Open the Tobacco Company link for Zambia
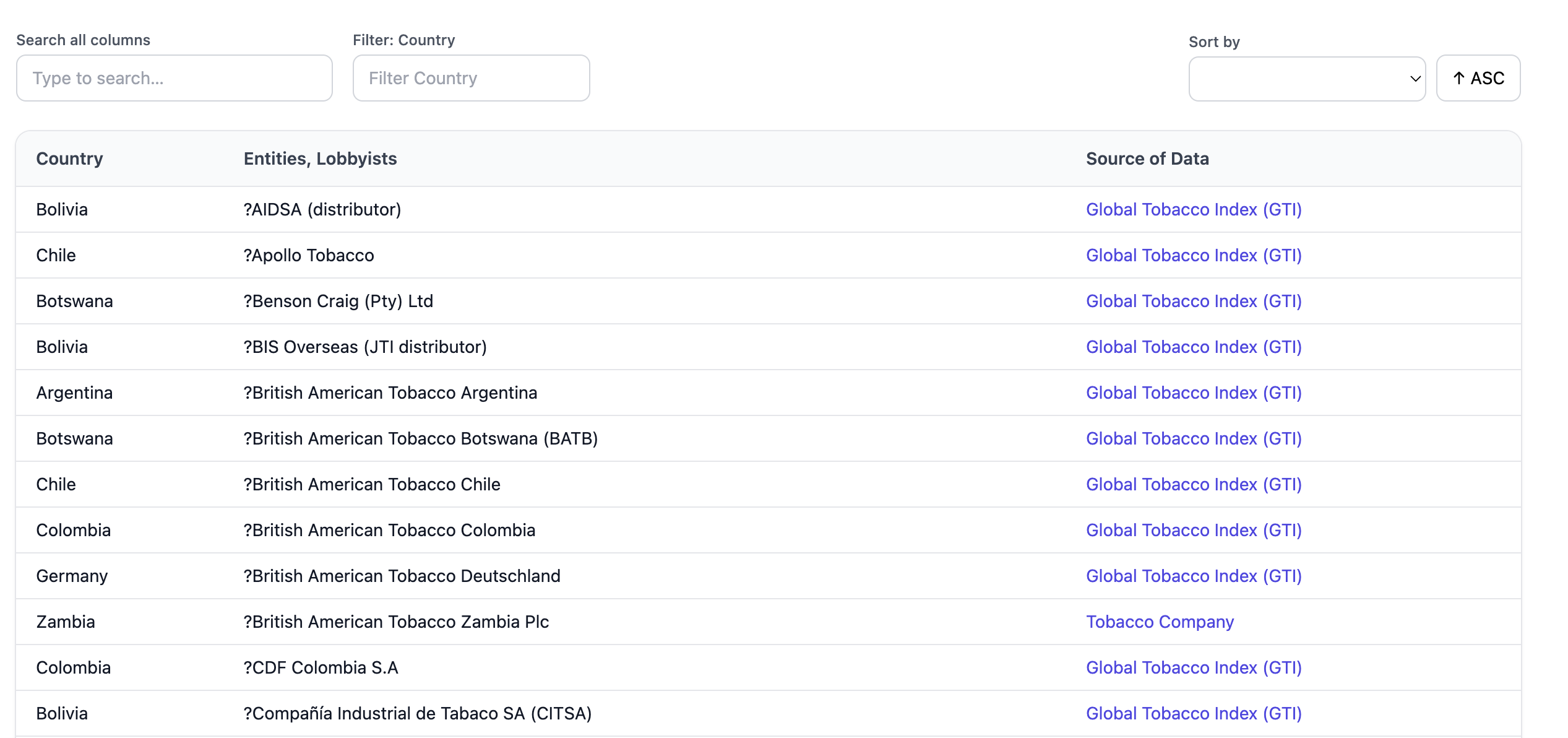Image resolution: width=1568 pixels, height=738 pixels. (1160, 622)
